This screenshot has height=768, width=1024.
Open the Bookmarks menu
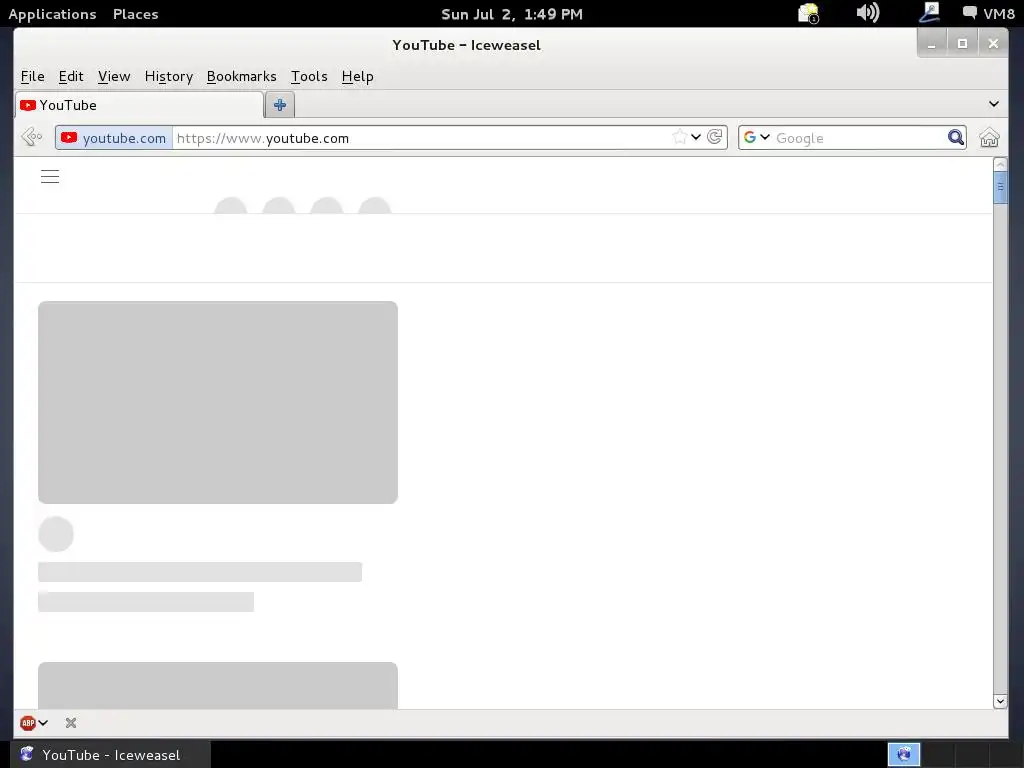point(242,76)
